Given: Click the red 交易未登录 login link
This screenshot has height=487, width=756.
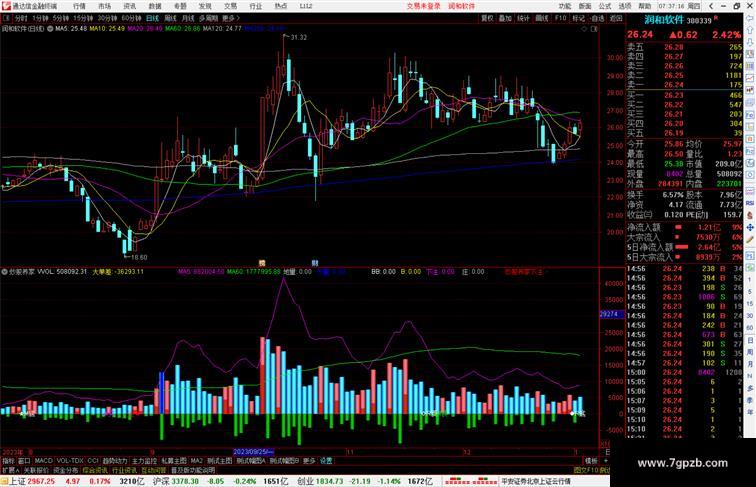Looking at the screenshot, I should 423,6.
